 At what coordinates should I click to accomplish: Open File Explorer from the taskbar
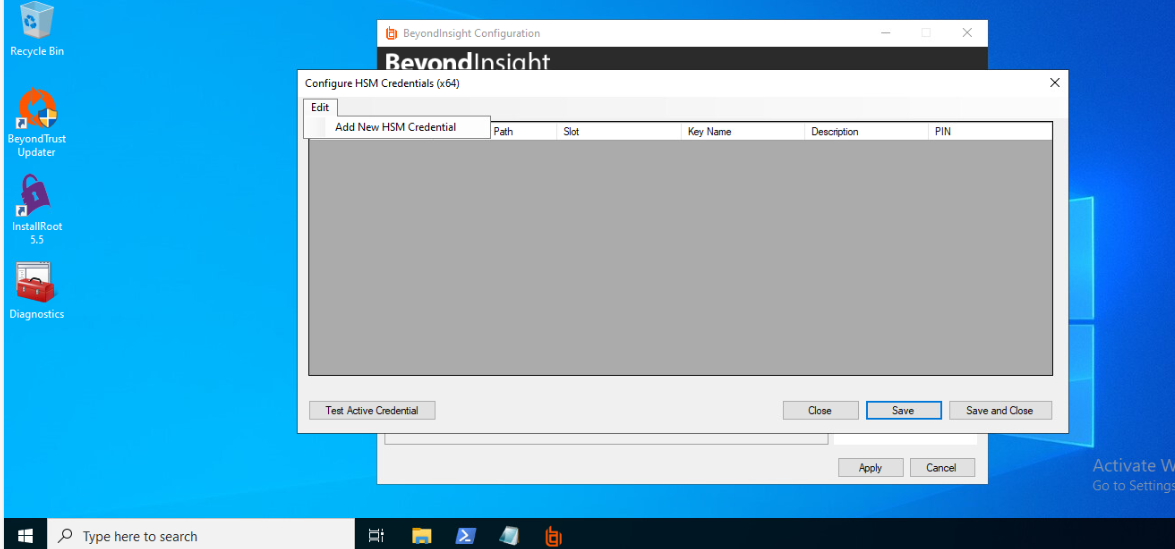click(x=422, y=536)
